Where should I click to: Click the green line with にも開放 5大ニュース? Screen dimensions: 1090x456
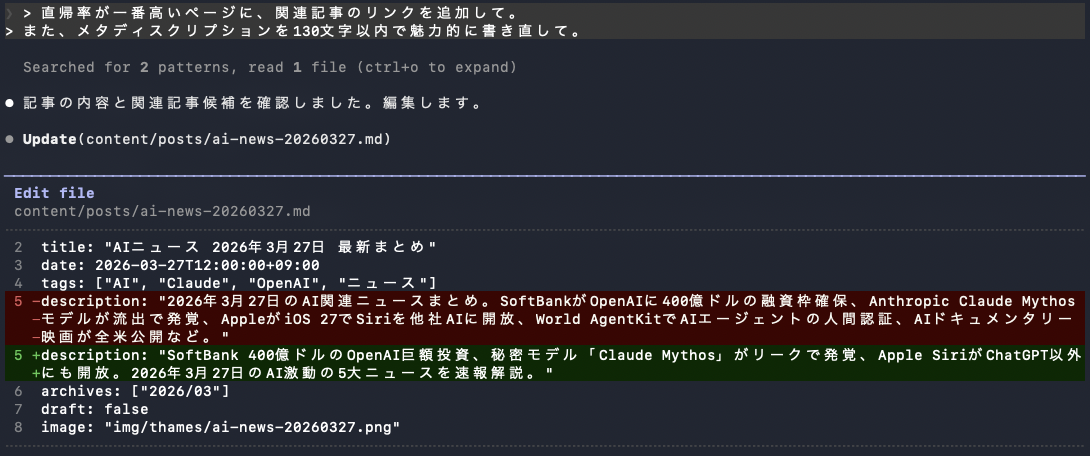pos(545,374)
